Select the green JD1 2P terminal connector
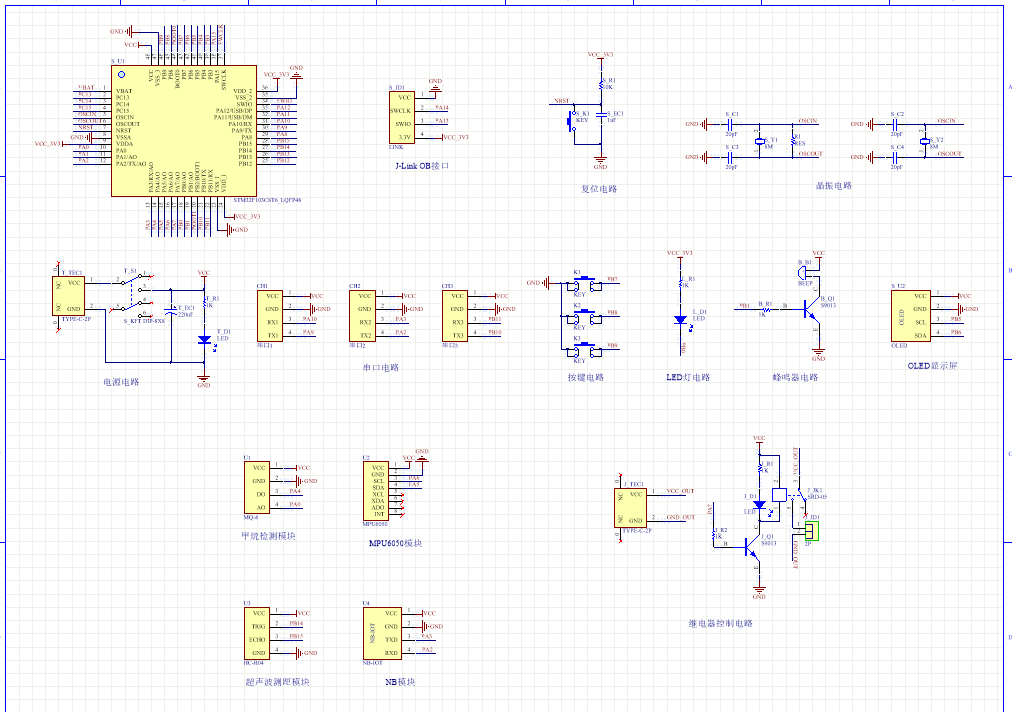1012x712 pixels. pyautogui.click(x=812, y=529)
